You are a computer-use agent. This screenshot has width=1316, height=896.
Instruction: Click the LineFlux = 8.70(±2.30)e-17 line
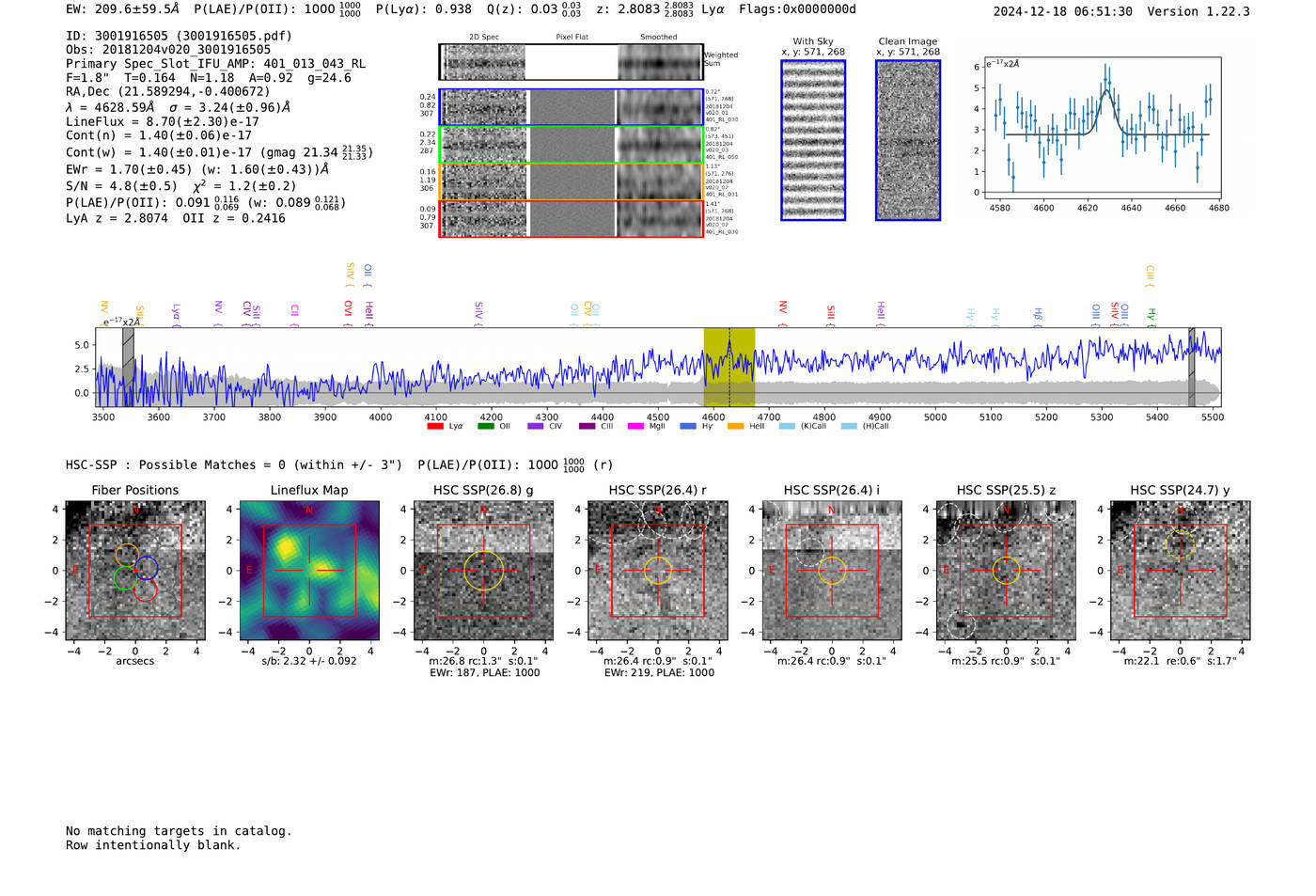tap(163, 121)
